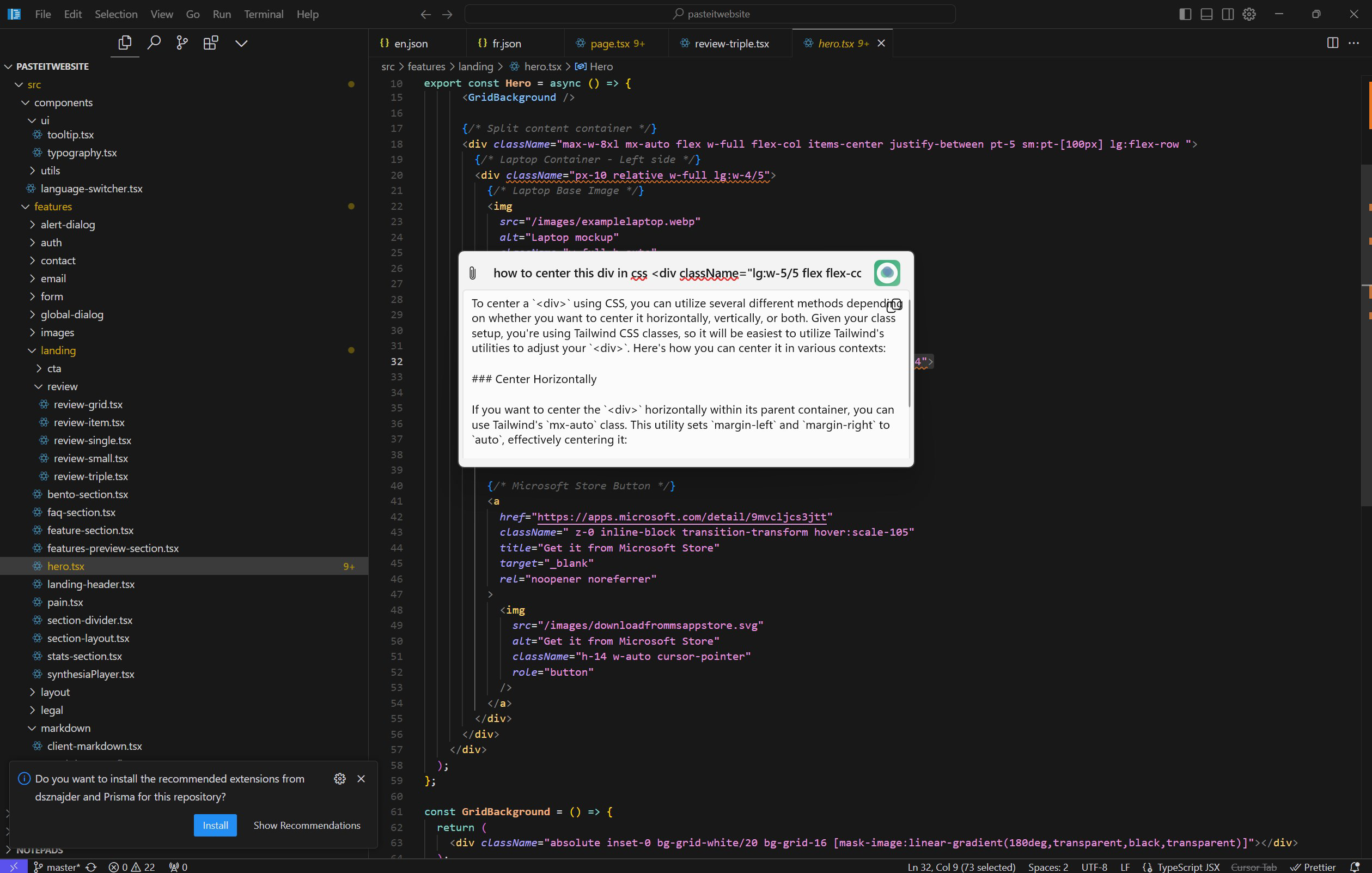Collapse the review folder
The width and height of the screenshot is (1372, 873).
[184, 386]
